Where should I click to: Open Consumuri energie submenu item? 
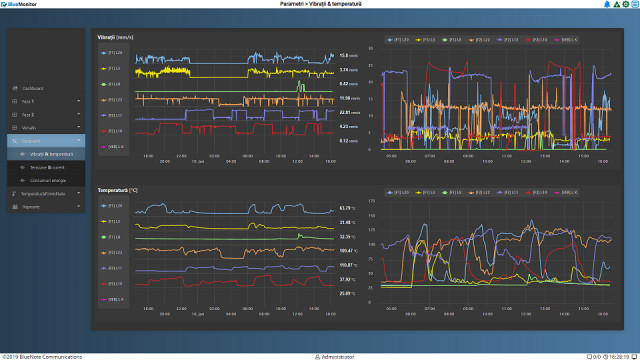[46, 180]
